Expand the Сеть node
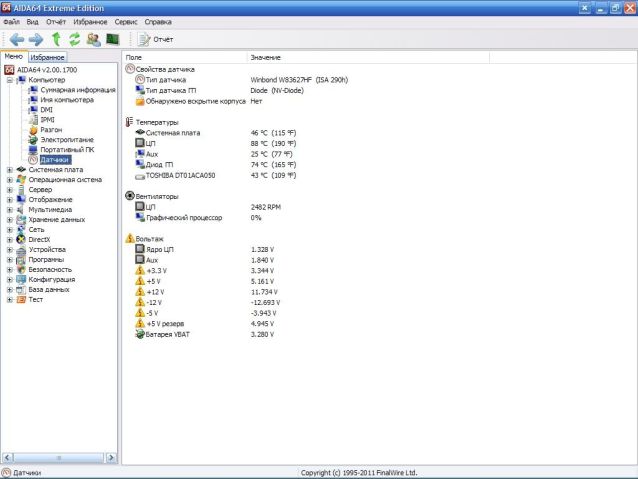638x479 pixels. click(x=9, y=230)
